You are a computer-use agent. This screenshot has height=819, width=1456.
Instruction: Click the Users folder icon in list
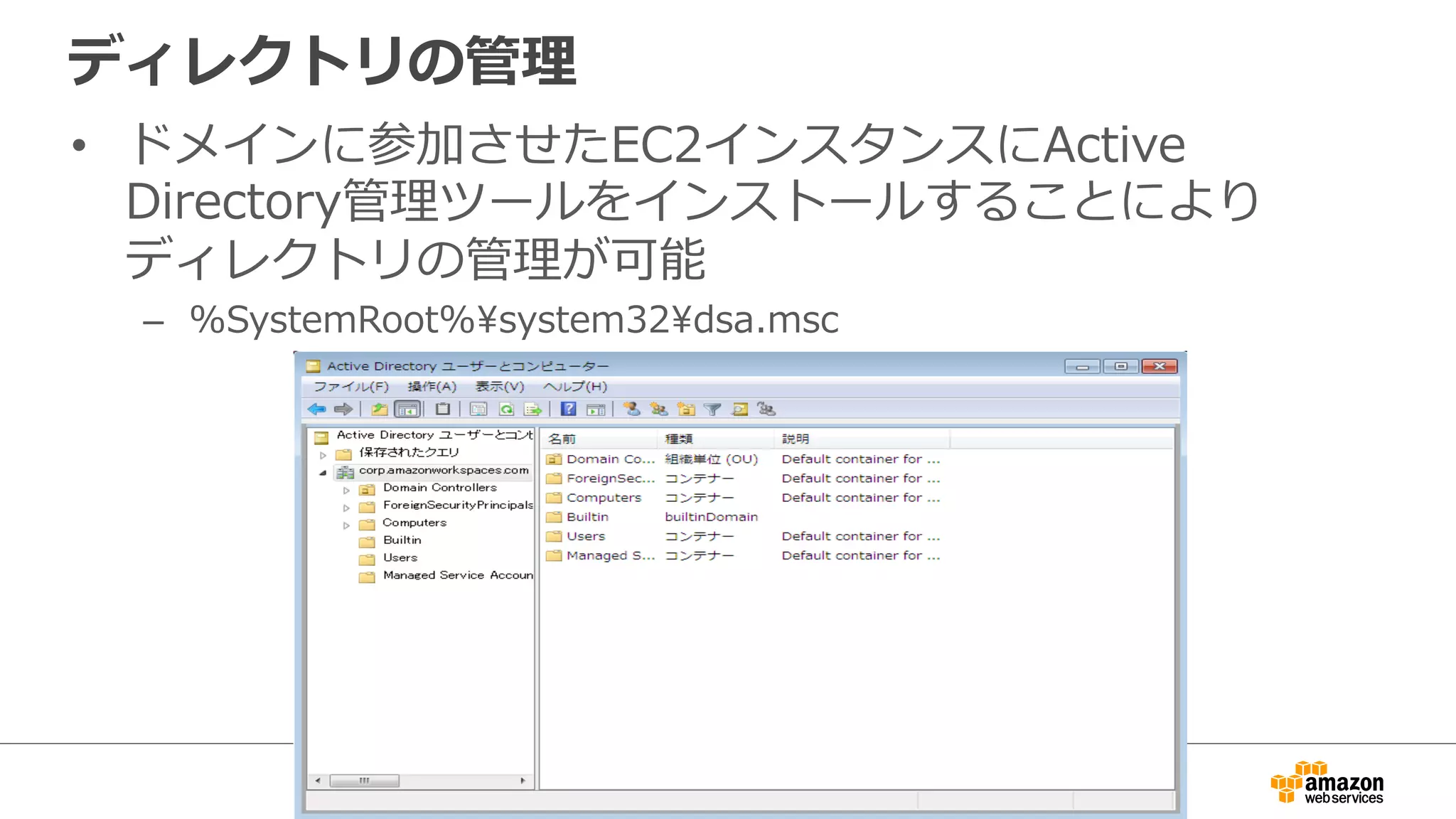(554, 536)
